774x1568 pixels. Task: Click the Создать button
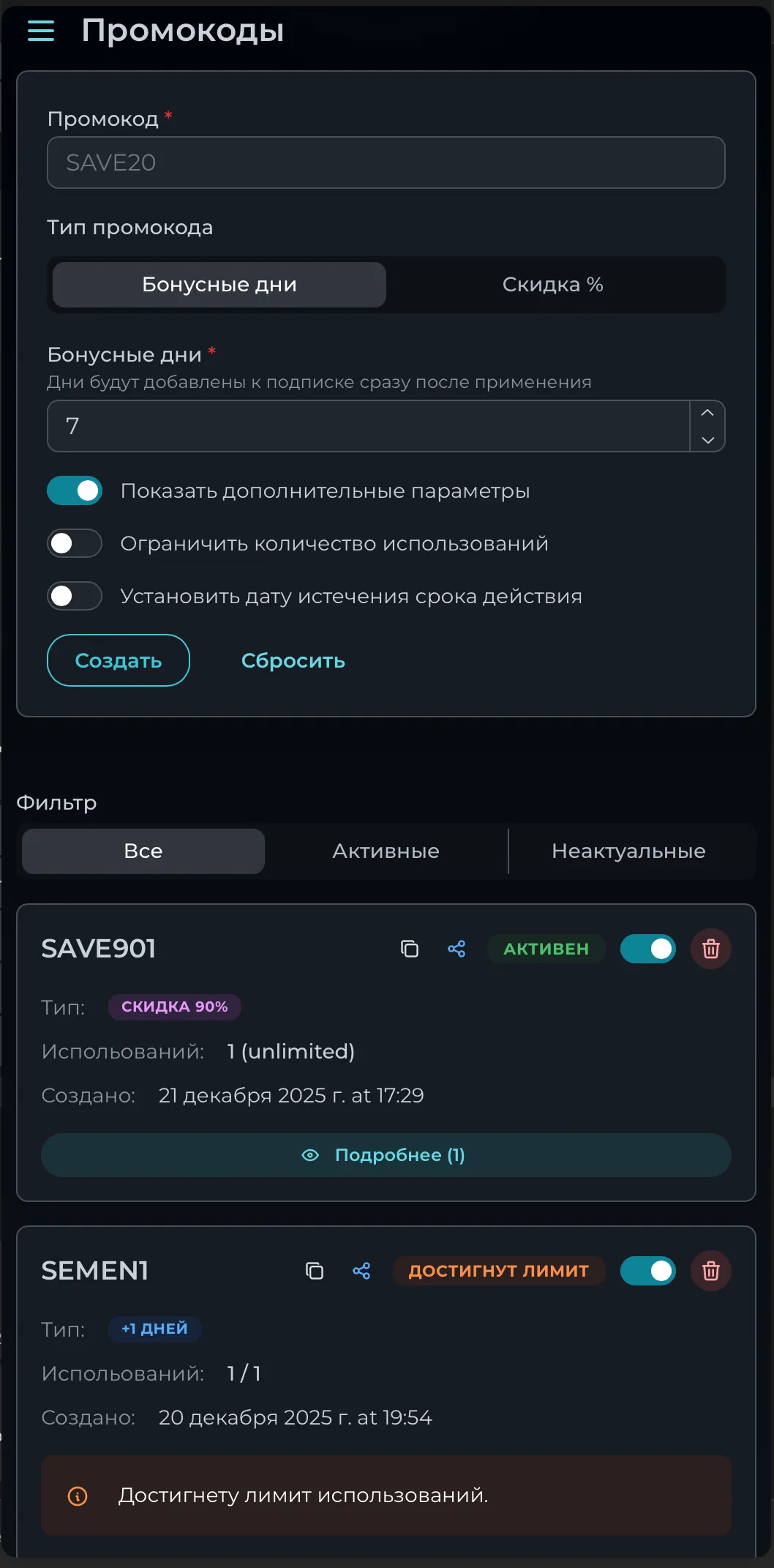tap(119, 660)
